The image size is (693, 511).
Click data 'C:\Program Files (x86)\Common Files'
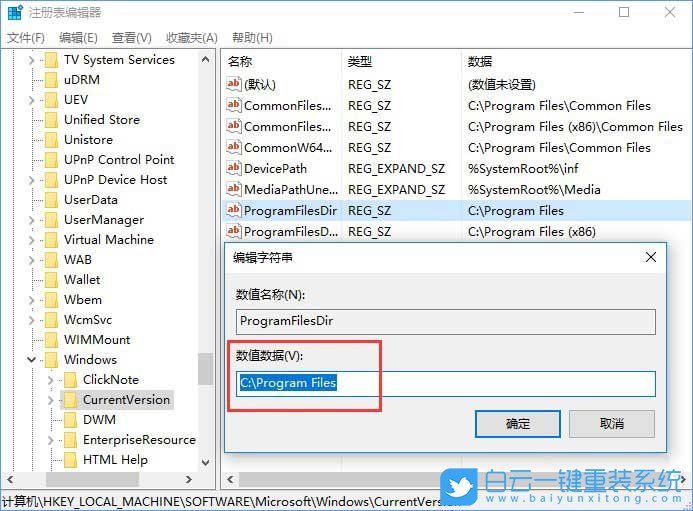point(575,127)
